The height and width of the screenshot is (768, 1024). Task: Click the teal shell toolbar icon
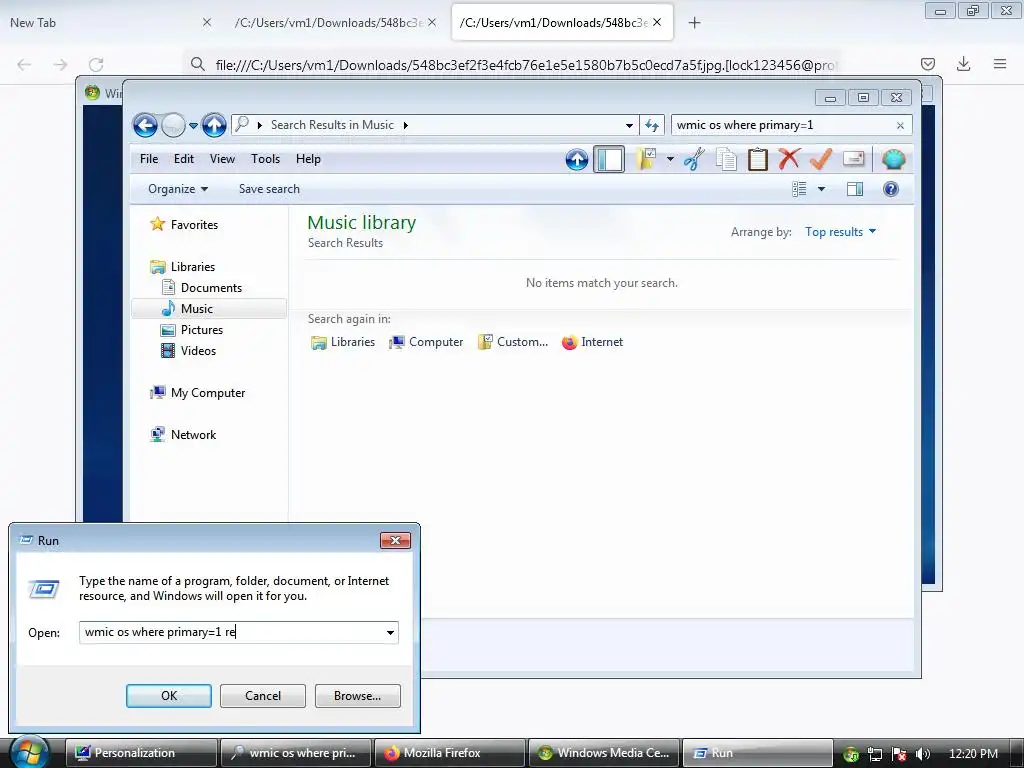tap(893, 159)
